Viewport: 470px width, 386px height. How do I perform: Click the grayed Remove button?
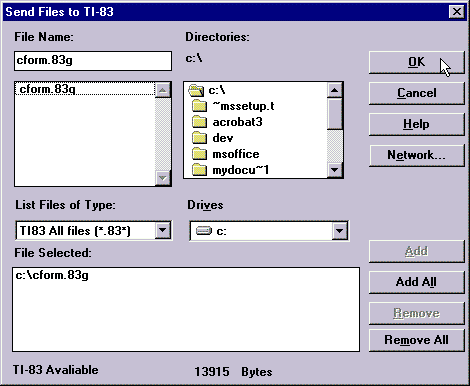[x=416, y=313]
